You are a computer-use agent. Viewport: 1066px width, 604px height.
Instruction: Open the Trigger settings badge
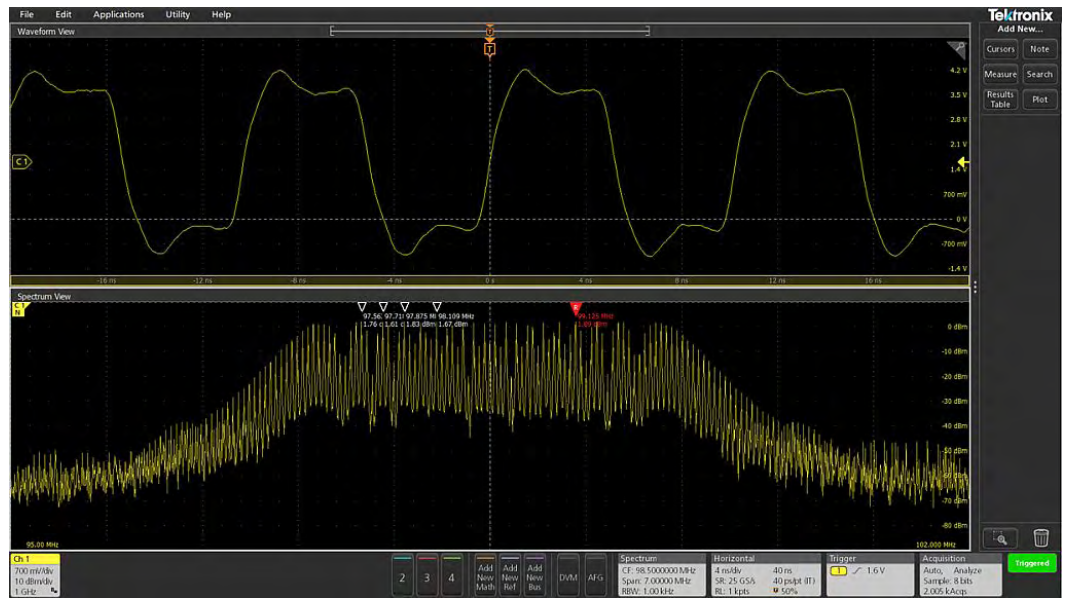coord(870,575)
